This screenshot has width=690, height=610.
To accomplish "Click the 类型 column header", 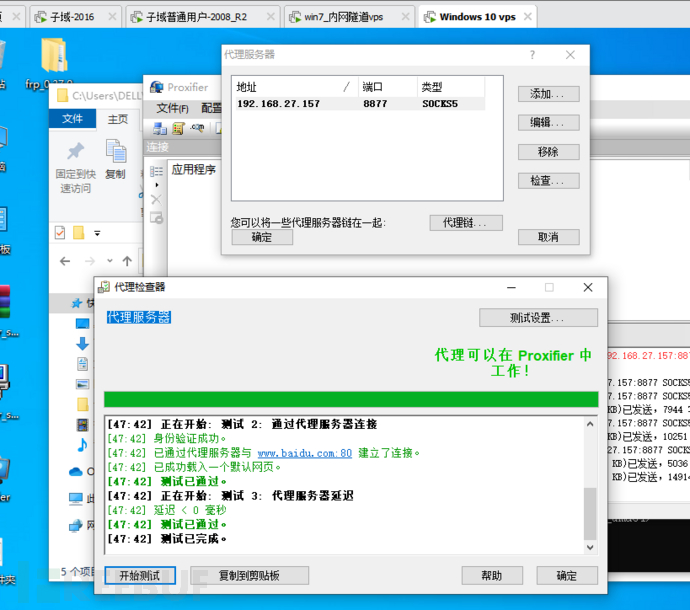I will (451, 87).
